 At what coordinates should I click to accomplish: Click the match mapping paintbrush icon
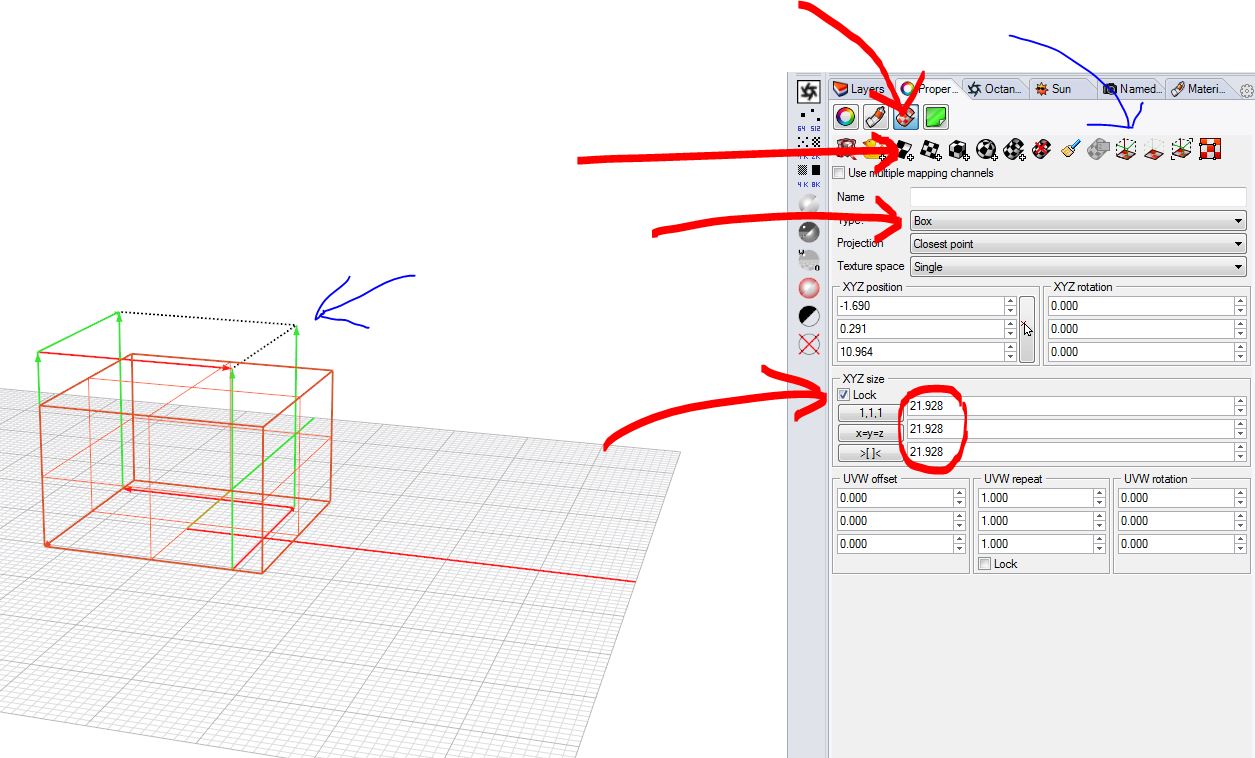1070,150
